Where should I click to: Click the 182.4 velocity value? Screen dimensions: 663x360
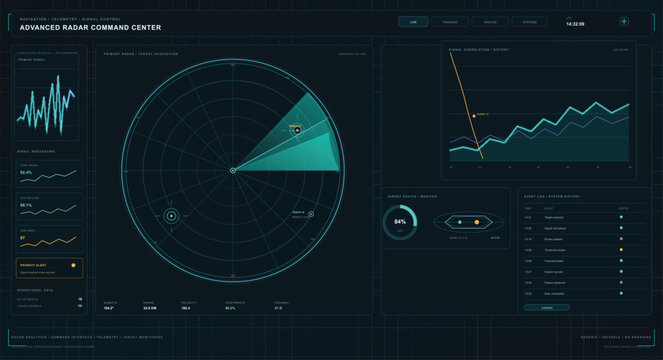[186, 308]
